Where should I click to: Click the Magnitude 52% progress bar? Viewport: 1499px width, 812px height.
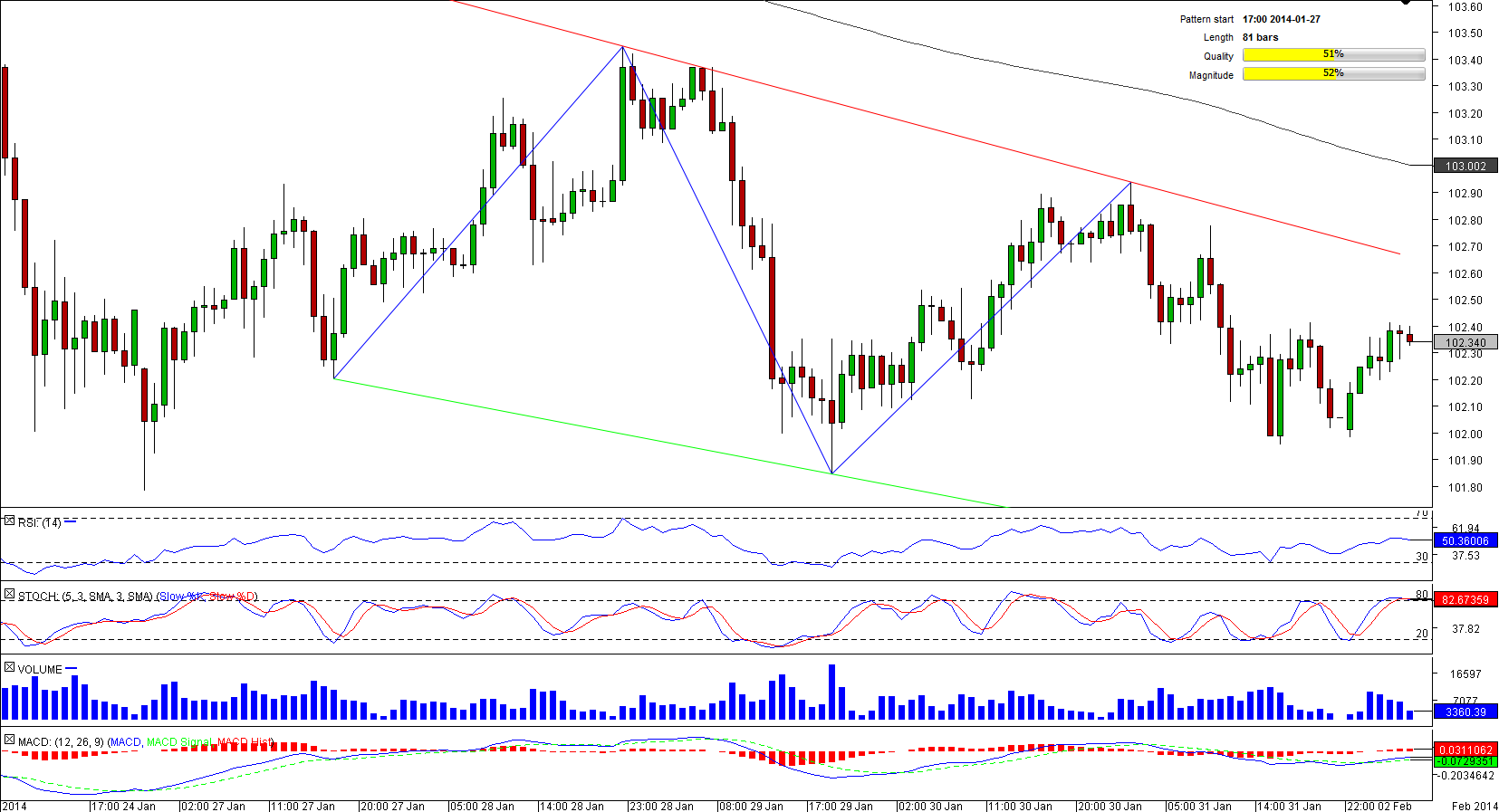pos(1333,74)
